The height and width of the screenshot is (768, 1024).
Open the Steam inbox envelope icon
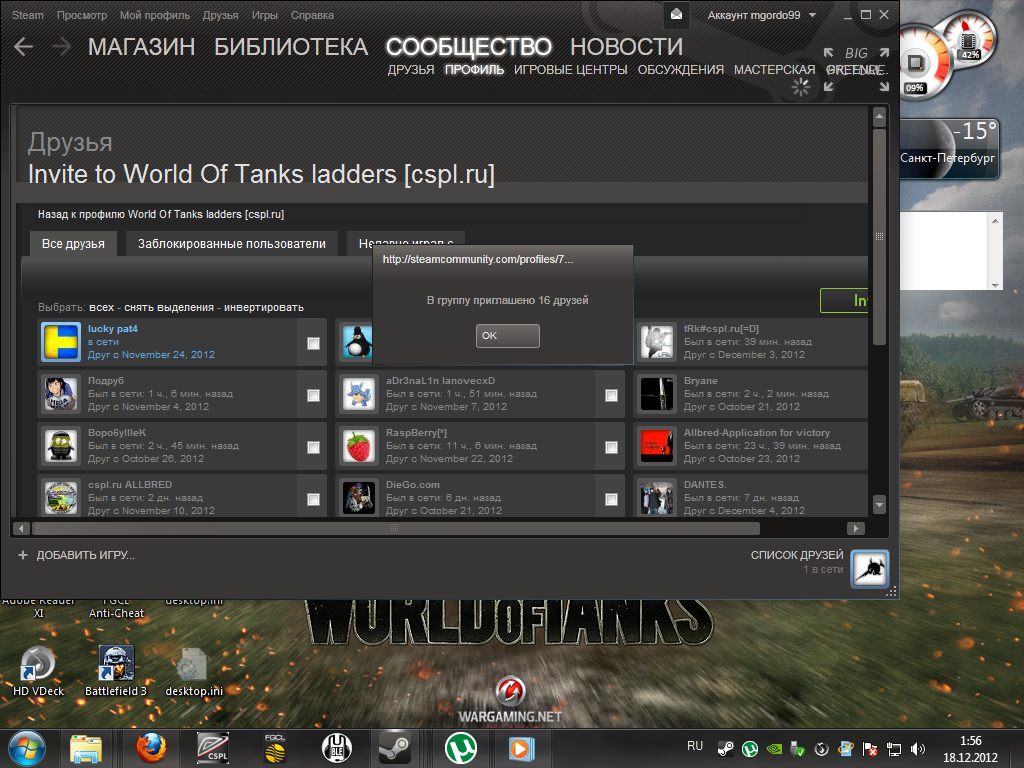pyautogui.click(x=678, y=15)
